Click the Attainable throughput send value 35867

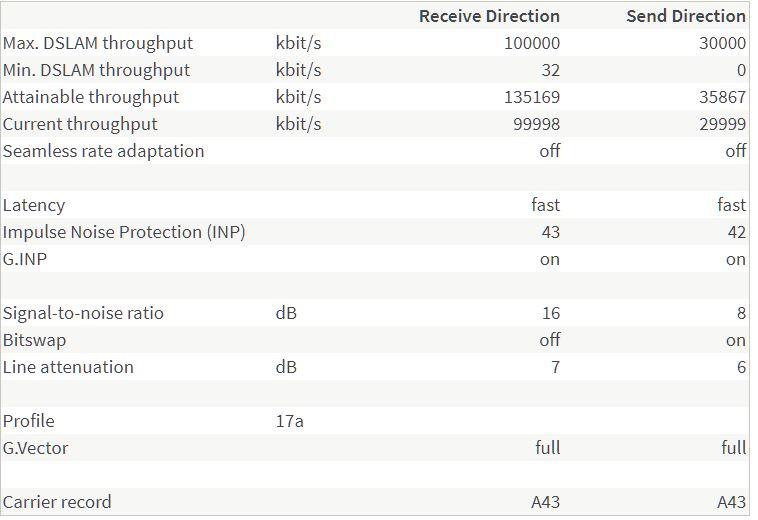point(722,97)
